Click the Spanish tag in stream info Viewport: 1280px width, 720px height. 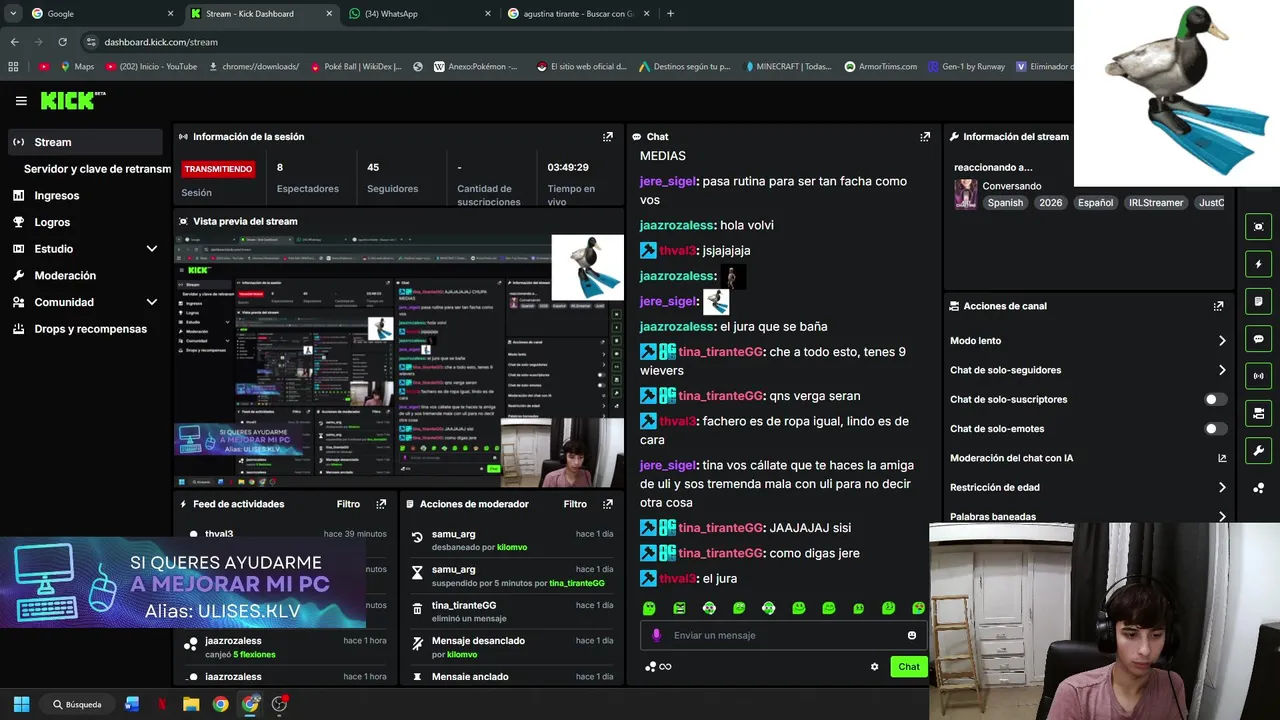click(1005, 203)
